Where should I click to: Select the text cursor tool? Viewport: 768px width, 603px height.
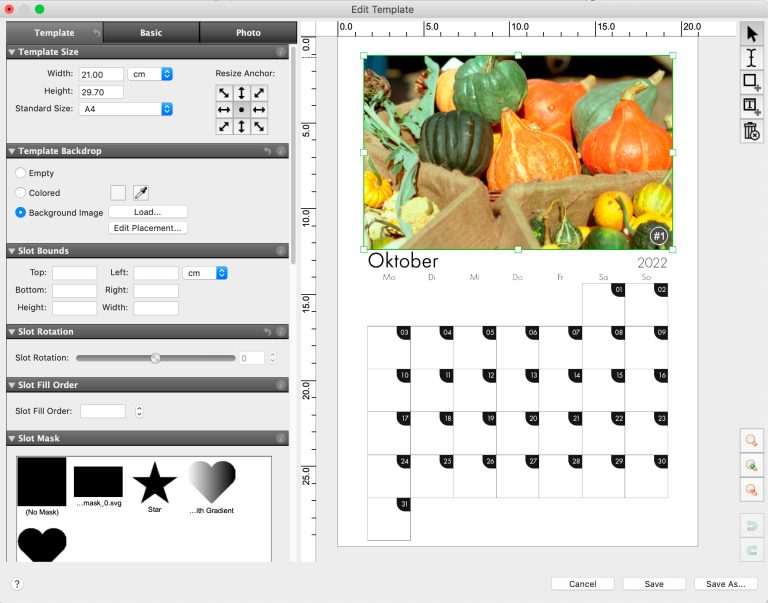tap(751, 57)
